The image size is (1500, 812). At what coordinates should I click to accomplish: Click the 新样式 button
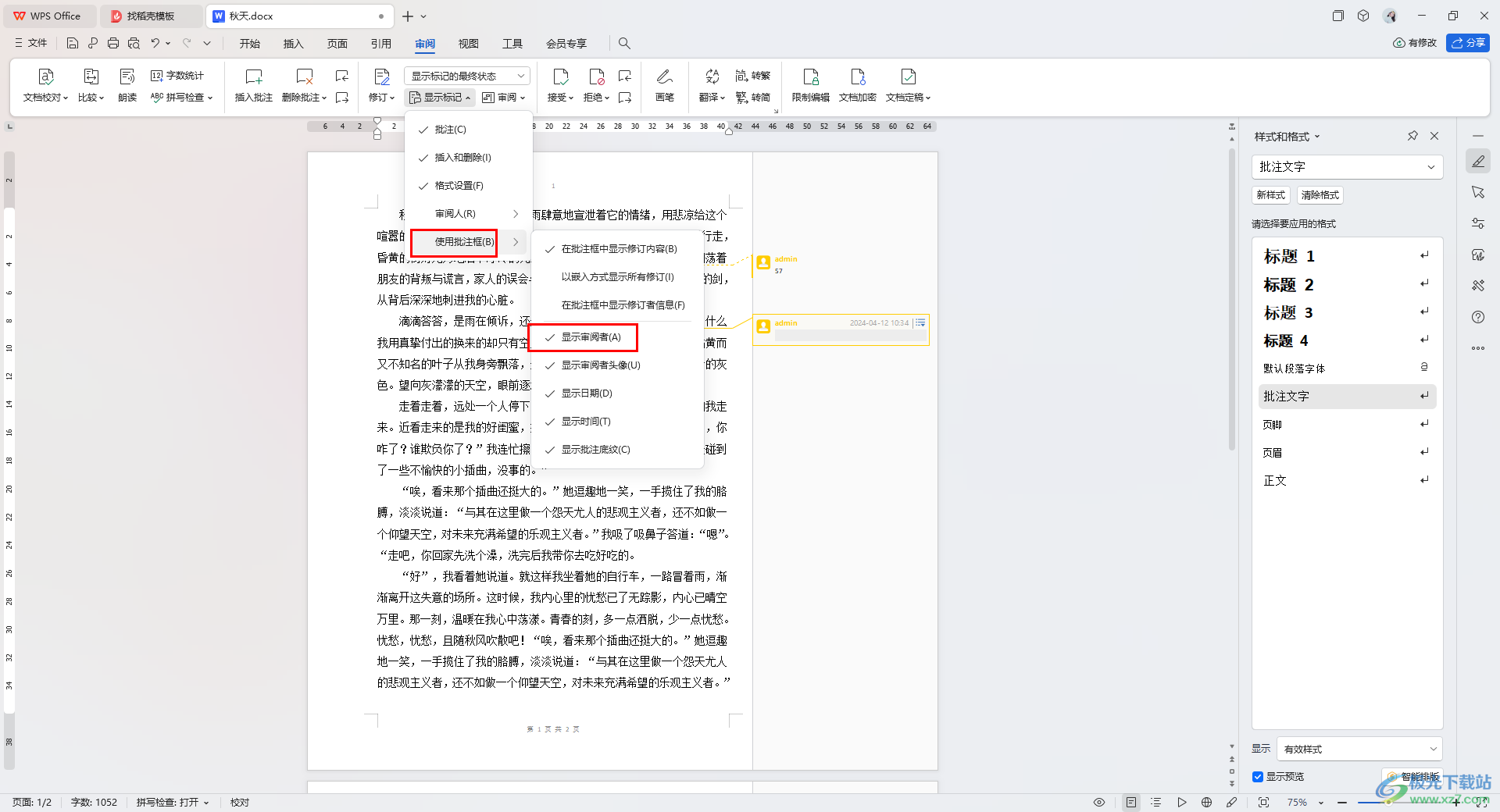click(1271, 195)
